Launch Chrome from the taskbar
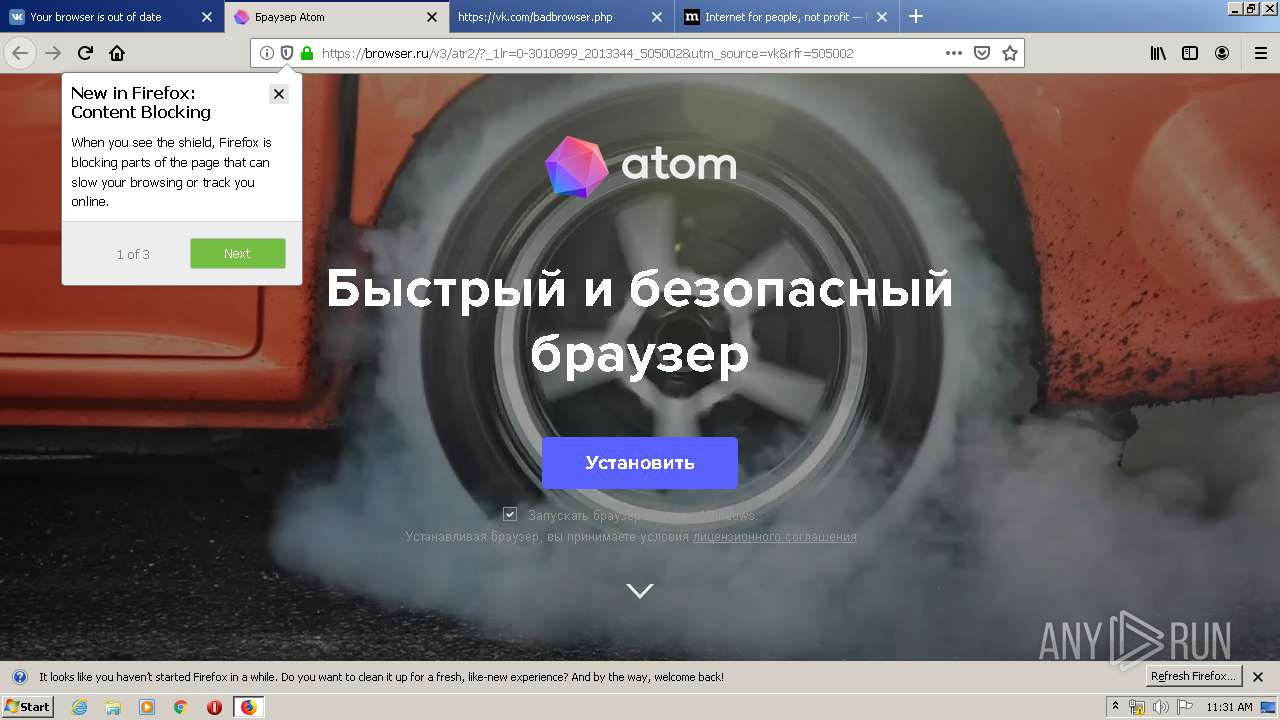The width and height of the screenshot is (1280, 720). pos(181,707)
